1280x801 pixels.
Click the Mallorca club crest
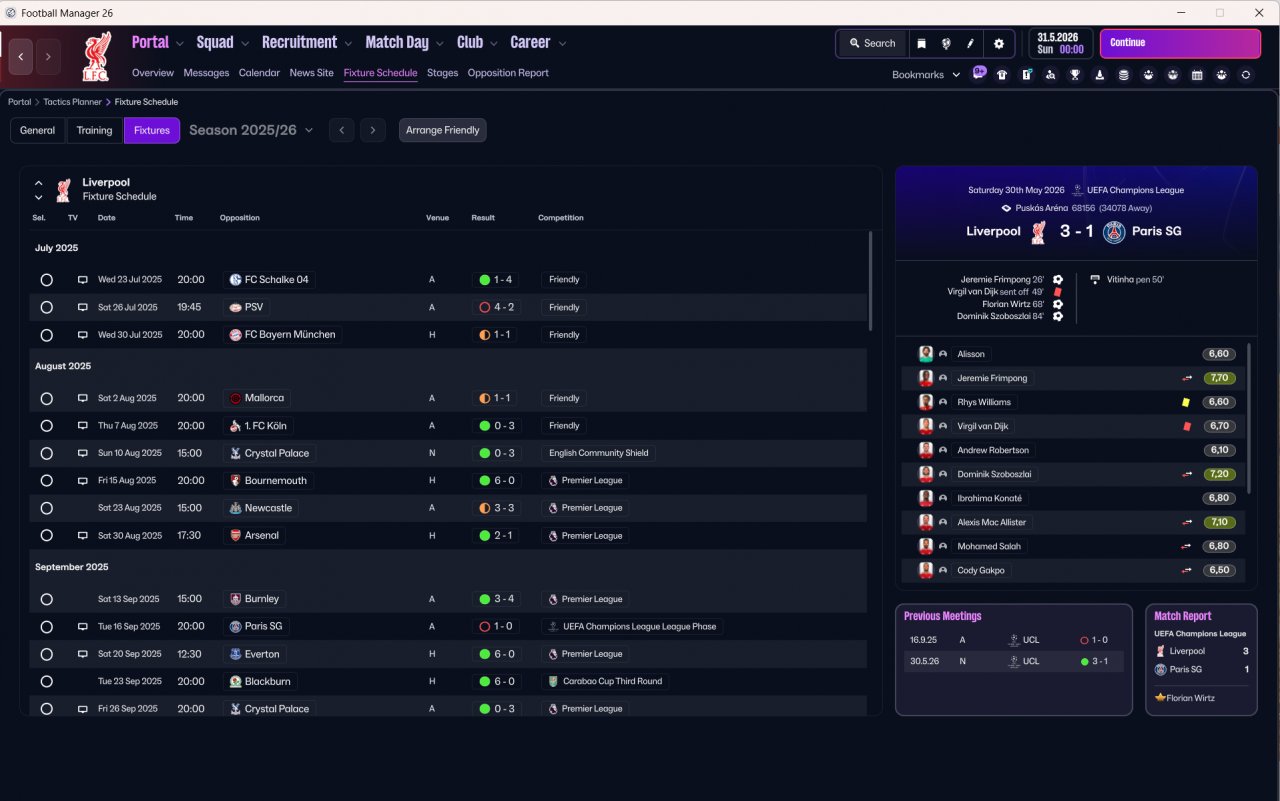235,398
